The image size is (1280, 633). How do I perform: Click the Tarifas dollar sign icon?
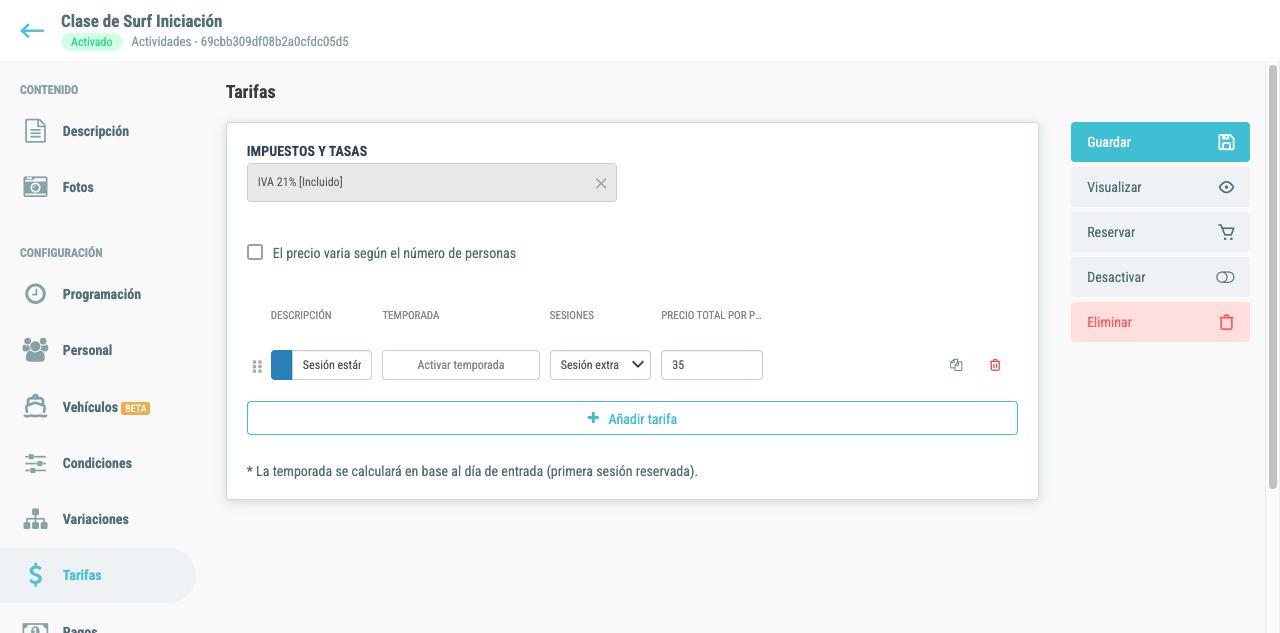point(35,575)
